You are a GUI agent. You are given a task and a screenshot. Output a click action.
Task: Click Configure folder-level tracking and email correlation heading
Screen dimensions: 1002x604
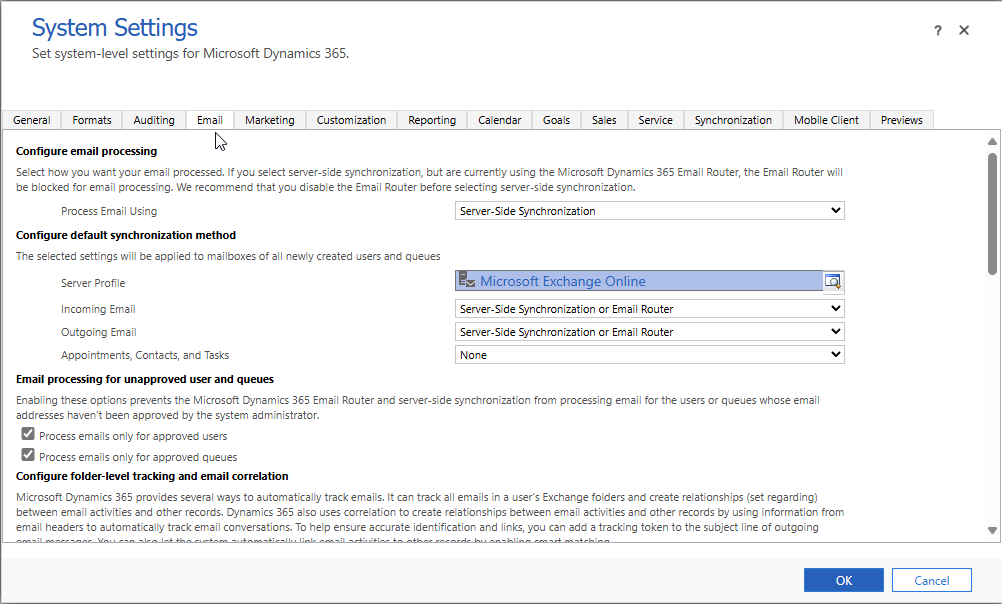pos(152,476)
